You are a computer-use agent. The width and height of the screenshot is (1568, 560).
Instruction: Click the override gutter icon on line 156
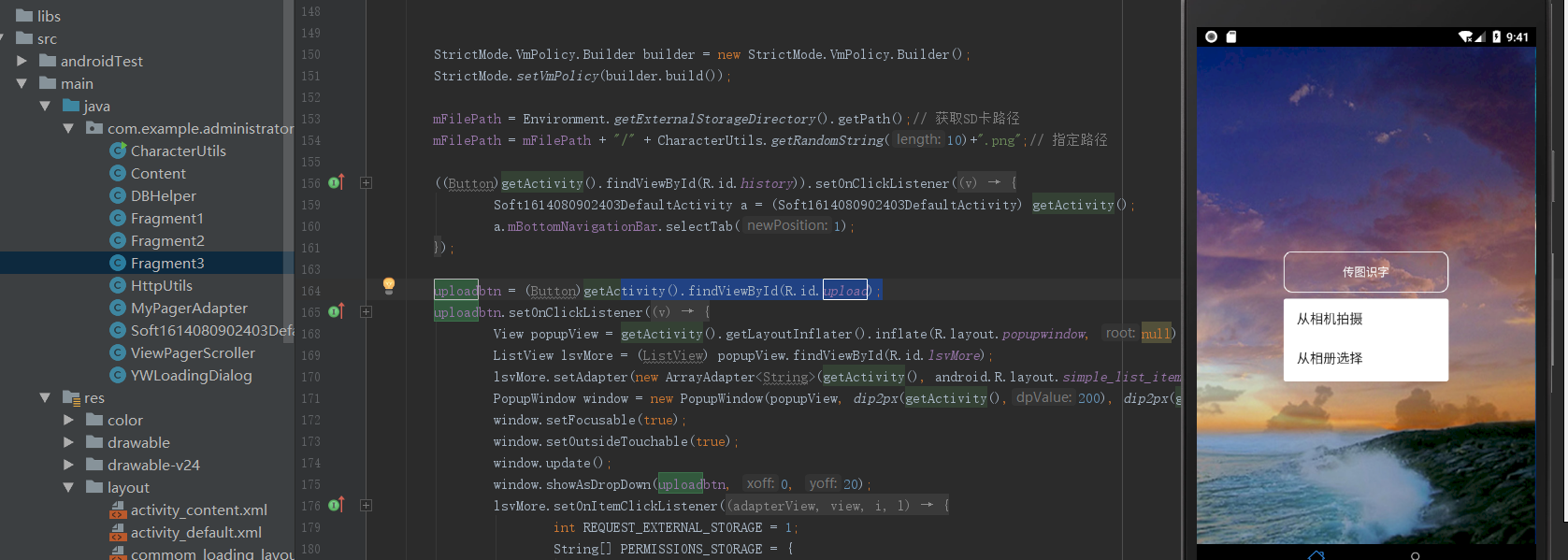[337, 182]
